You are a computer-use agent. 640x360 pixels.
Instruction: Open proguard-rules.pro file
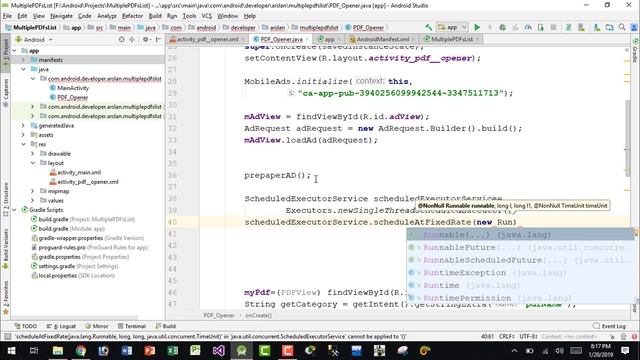62,248
